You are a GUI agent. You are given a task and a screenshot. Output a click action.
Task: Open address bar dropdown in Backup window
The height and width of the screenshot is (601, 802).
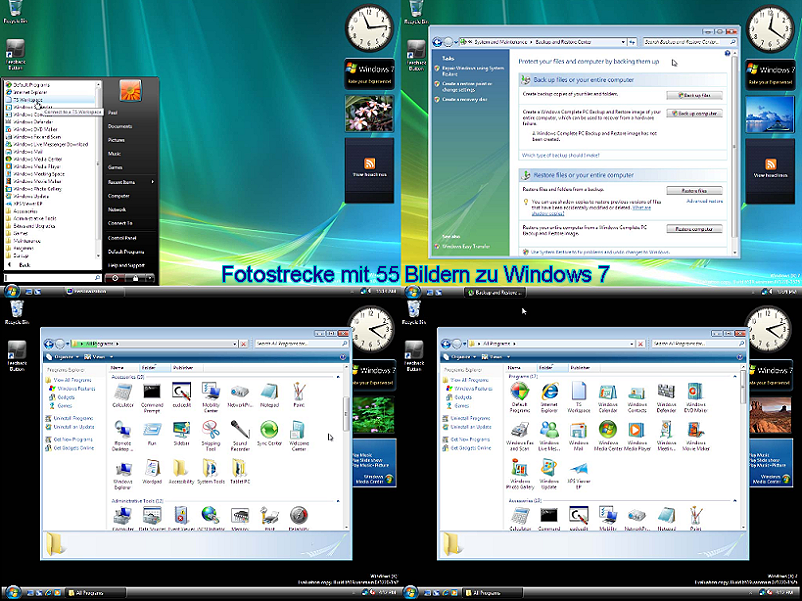[x=622, y=42]
